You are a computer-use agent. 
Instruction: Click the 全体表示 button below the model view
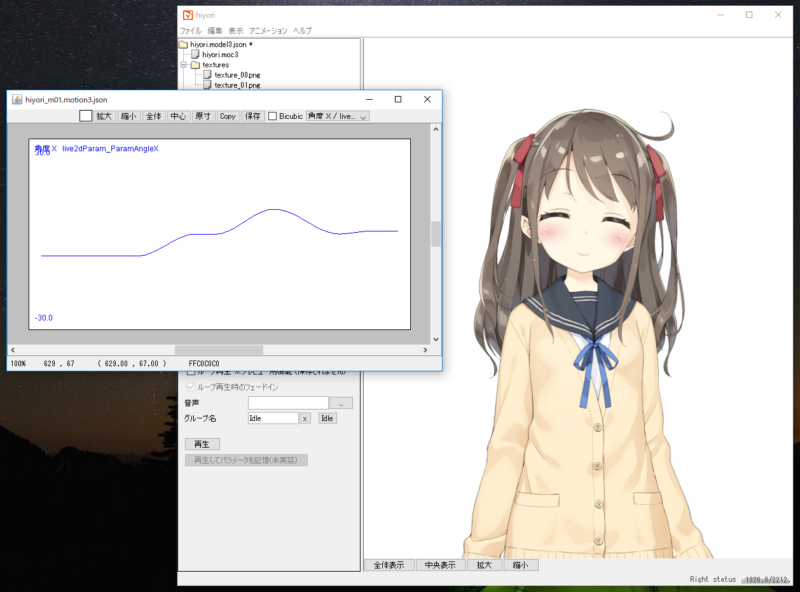[389, 565]
